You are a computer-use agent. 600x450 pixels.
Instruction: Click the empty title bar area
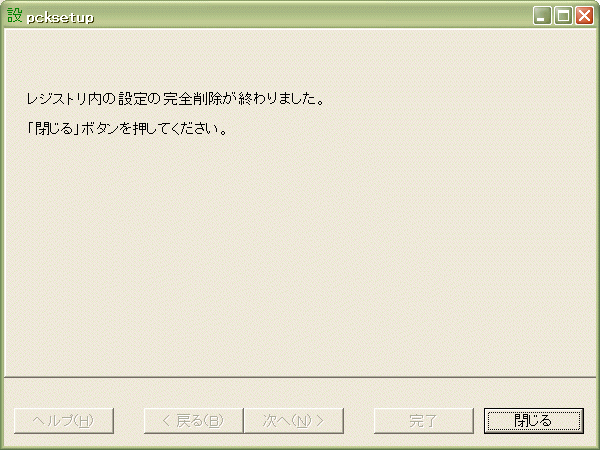pyautogui.click(x=306, y=16)
